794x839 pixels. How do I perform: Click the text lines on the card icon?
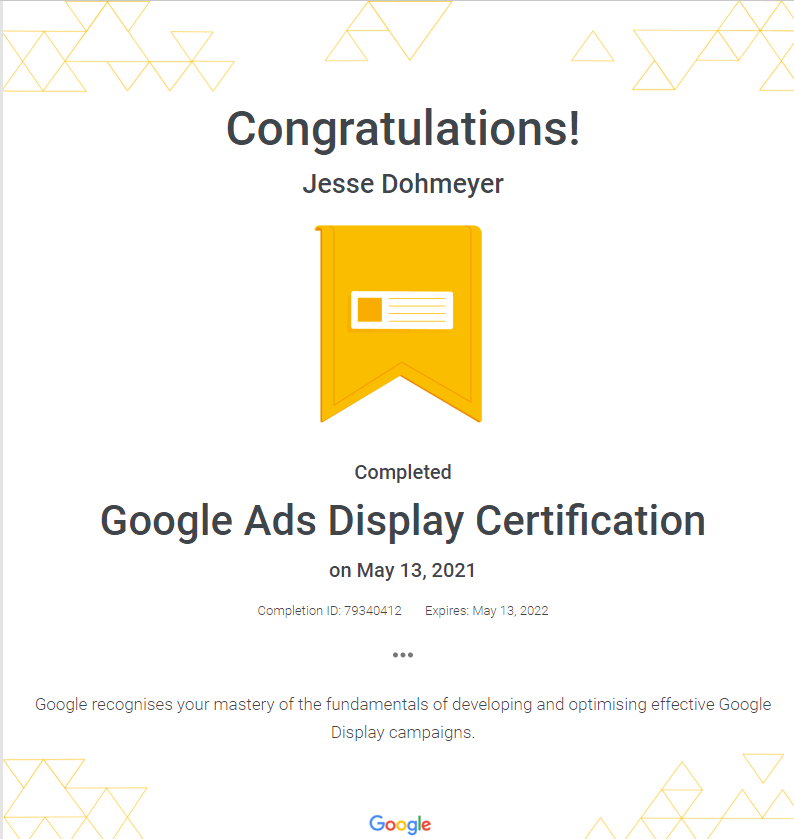417,310
